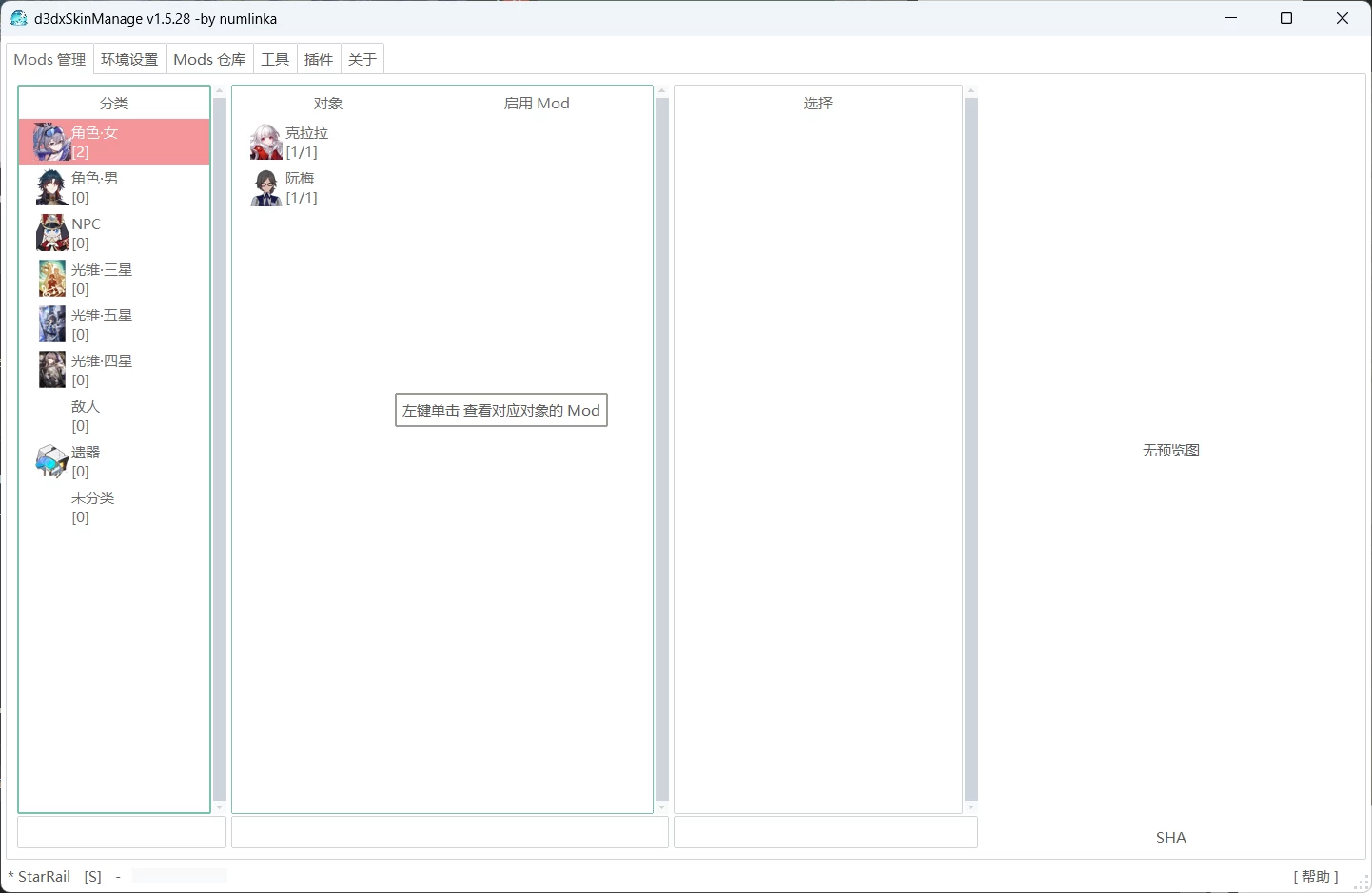Click the 光锥·五星 category thumbnail icon

point(52,324)
